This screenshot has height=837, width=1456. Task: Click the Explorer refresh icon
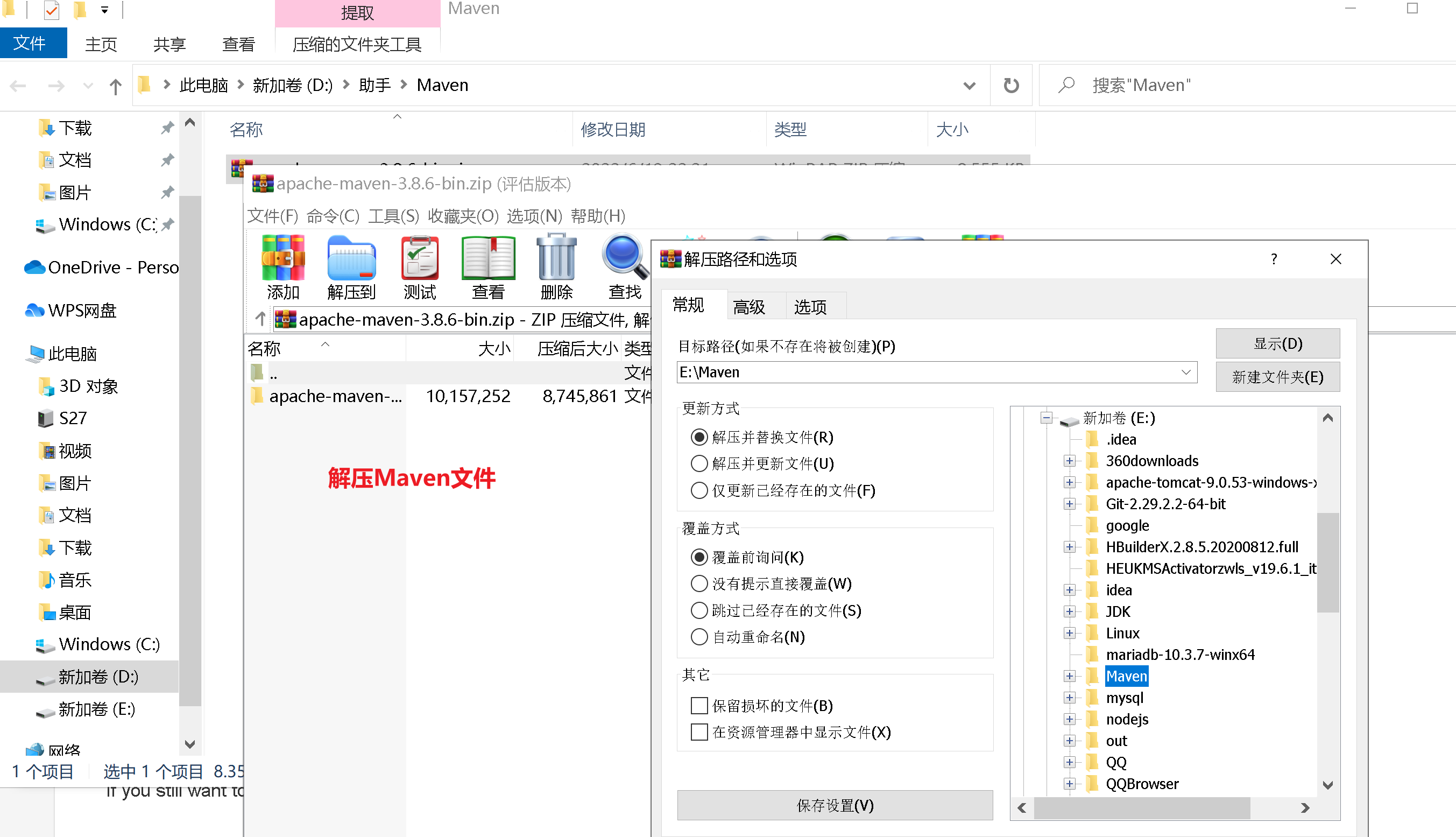[1010, 86]
